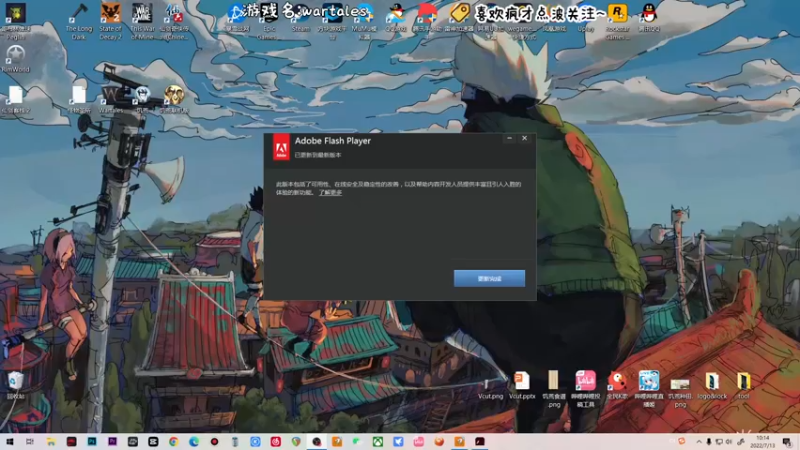
Task: Click the blue update-complete button in Flash Player dialog
Action: pyautogui.click(x=489, y=279)
